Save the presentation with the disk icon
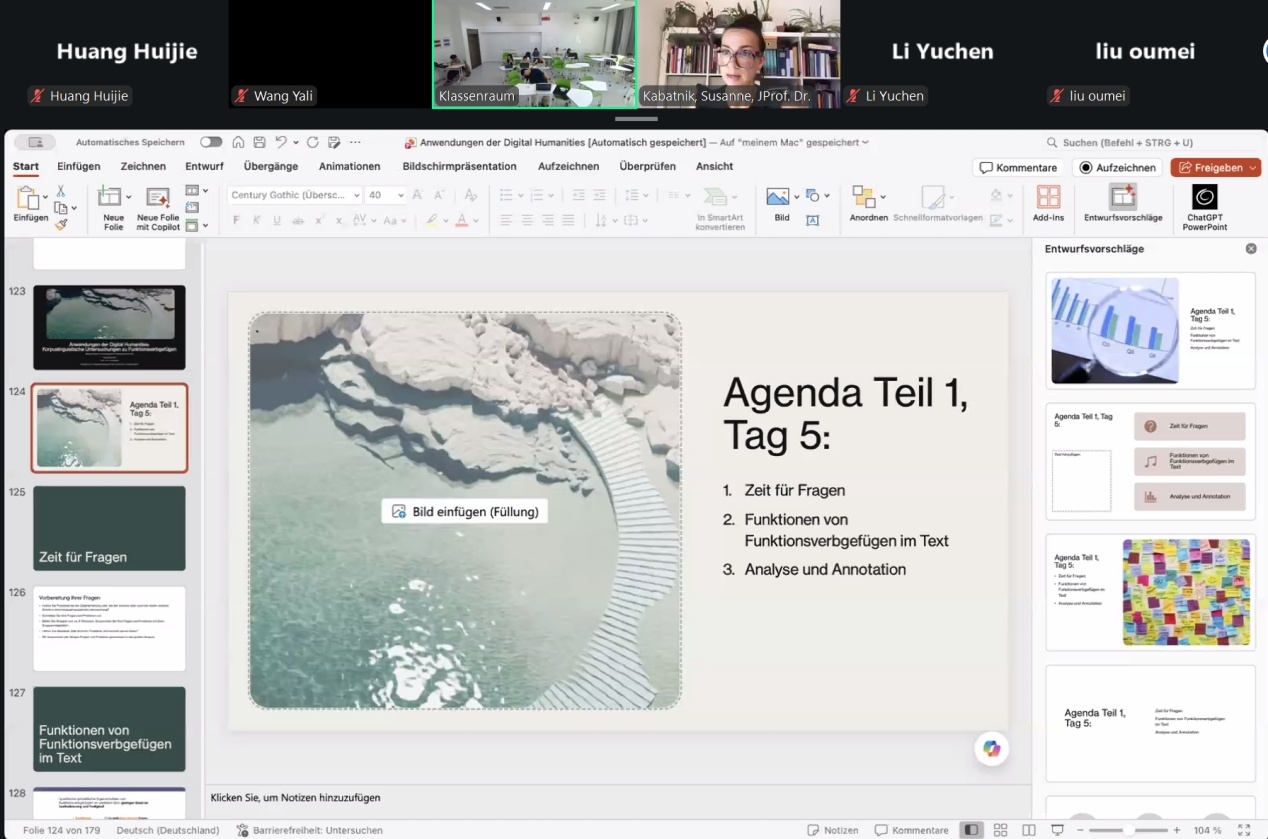 (259, 142)
